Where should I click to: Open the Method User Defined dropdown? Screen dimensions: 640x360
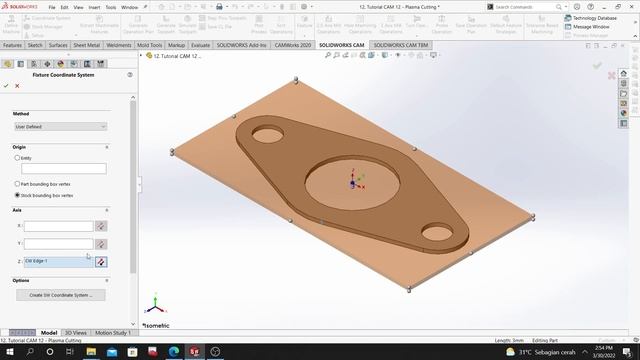(x=60, y=127)
